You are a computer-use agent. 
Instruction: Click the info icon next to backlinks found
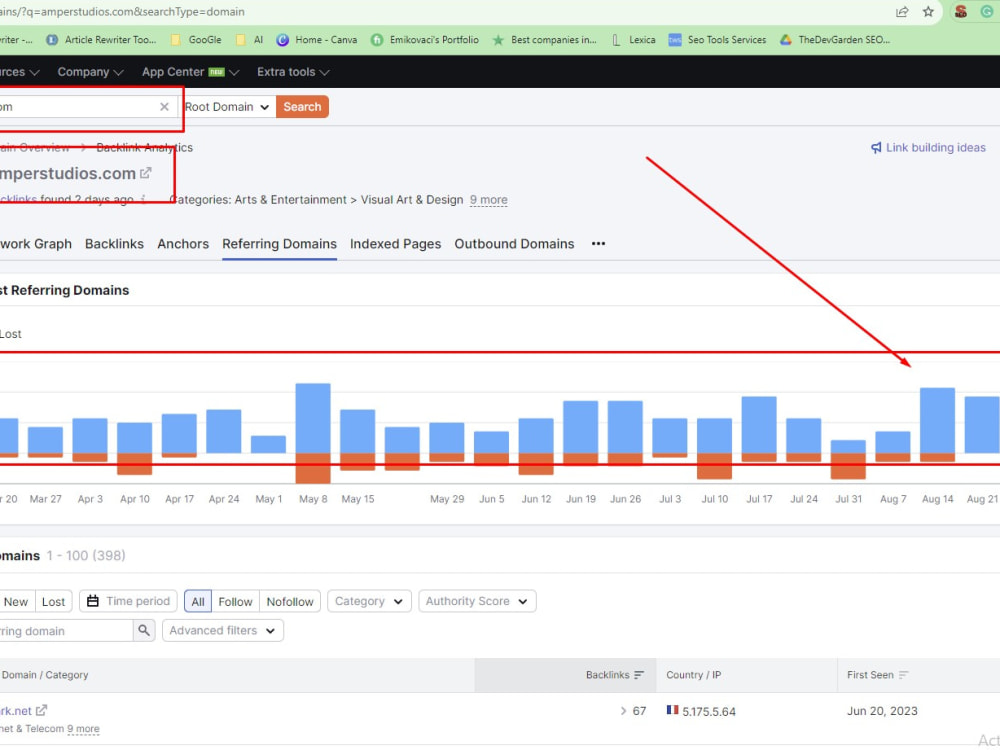pos(143,200)
